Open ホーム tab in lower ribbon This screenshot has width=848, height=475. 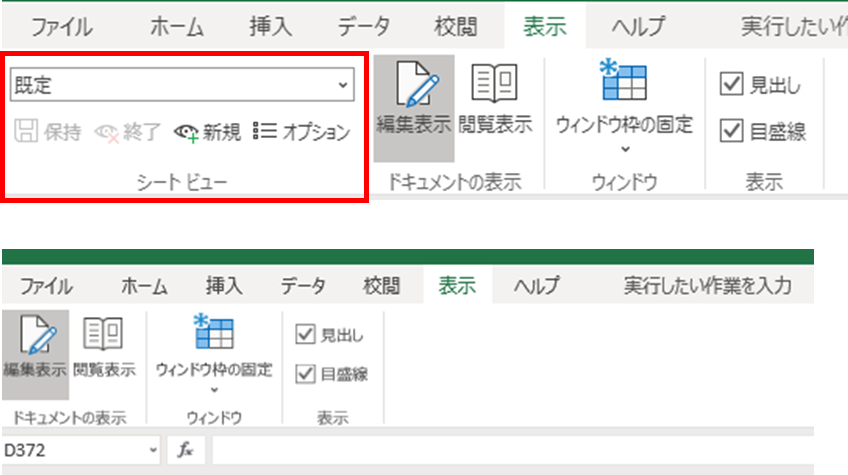click(x=144, y=286)
